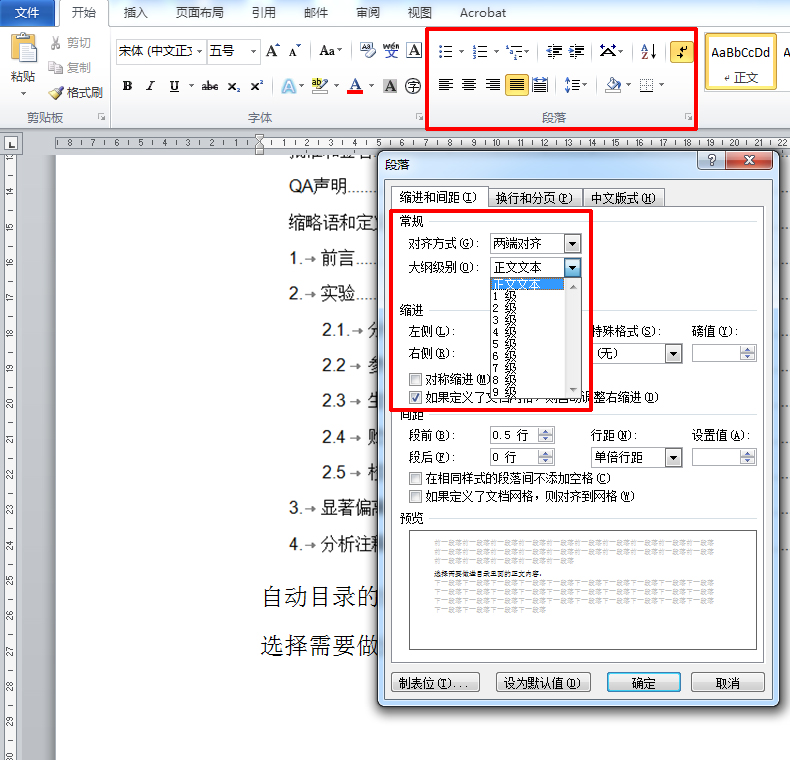Center align the text

click(x=469, y=85)
